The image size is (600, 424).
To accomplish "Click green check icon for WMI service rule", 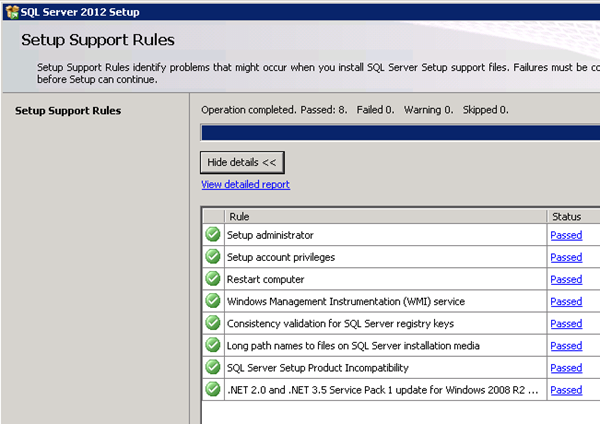I will click(x=213, y=301).
